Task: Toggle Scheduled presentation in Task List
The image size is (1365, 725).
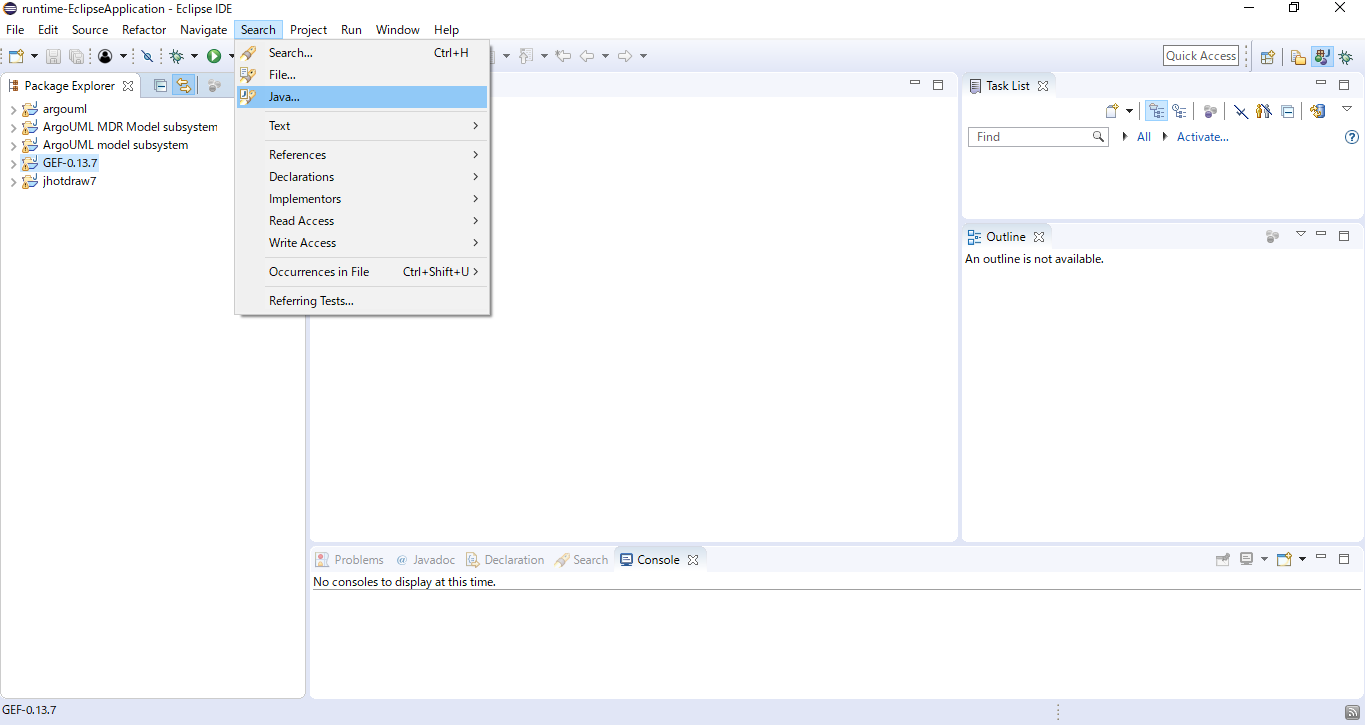Action: tap(1180, 111)
